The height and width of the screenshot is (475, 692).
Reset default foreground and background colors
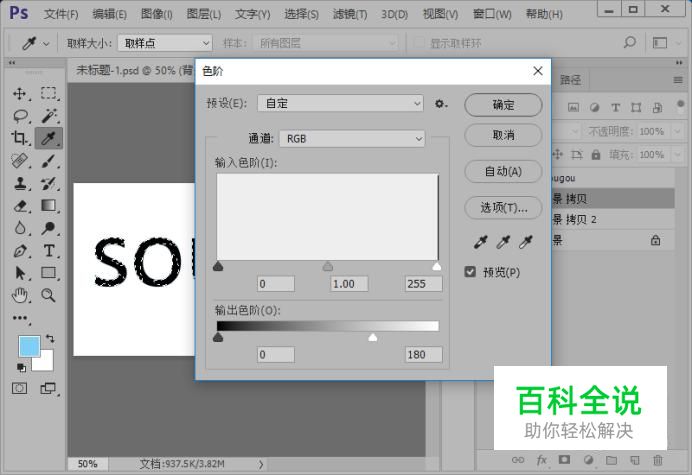21,367
